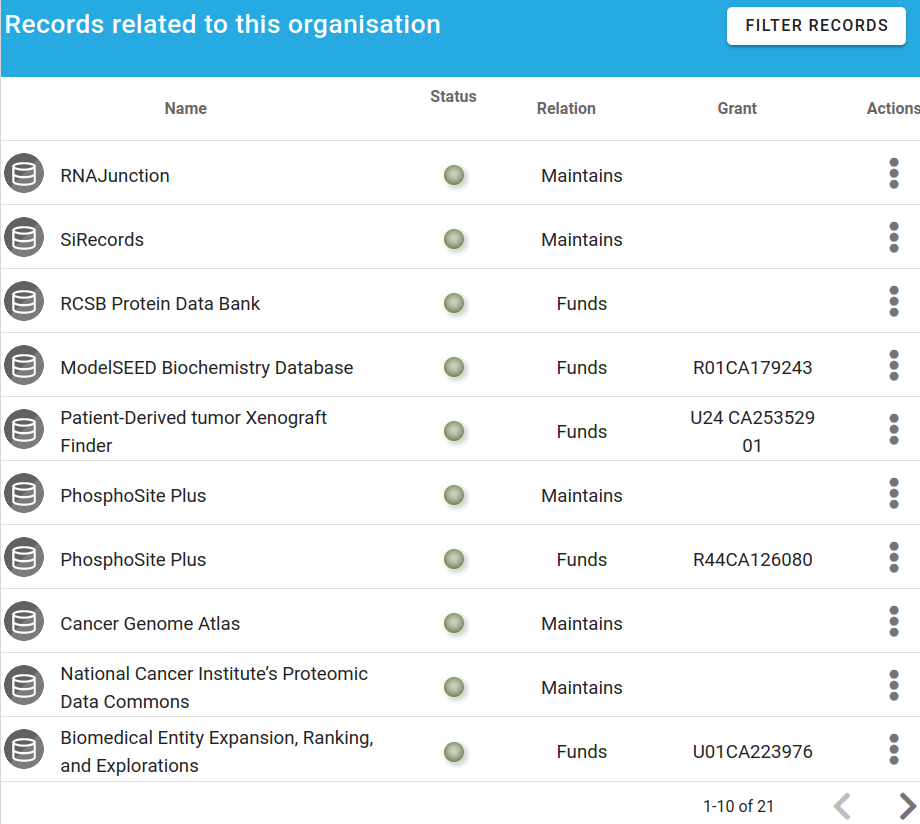Click the RCSB Protein Data Bank database icon
The height and width of the screenshot is (824, 920).
point(24,301)
